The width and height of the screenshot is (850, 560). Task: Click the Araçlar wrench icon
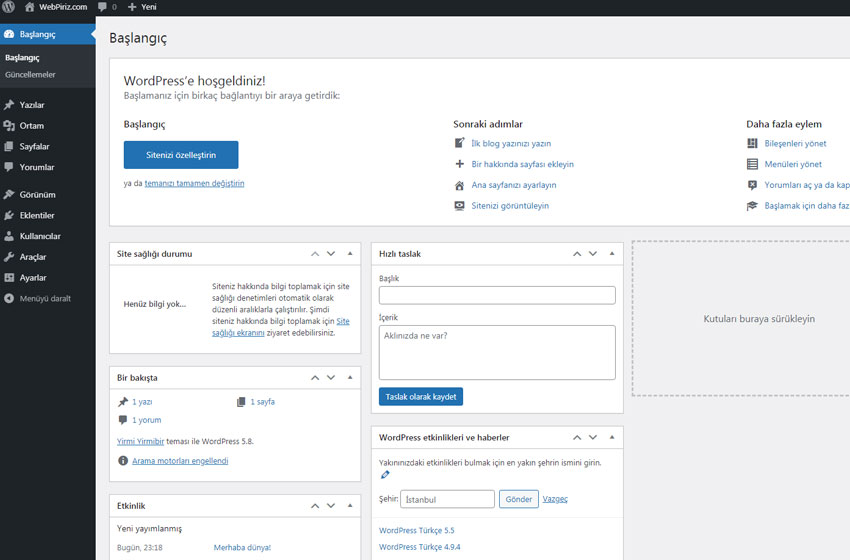9,257
